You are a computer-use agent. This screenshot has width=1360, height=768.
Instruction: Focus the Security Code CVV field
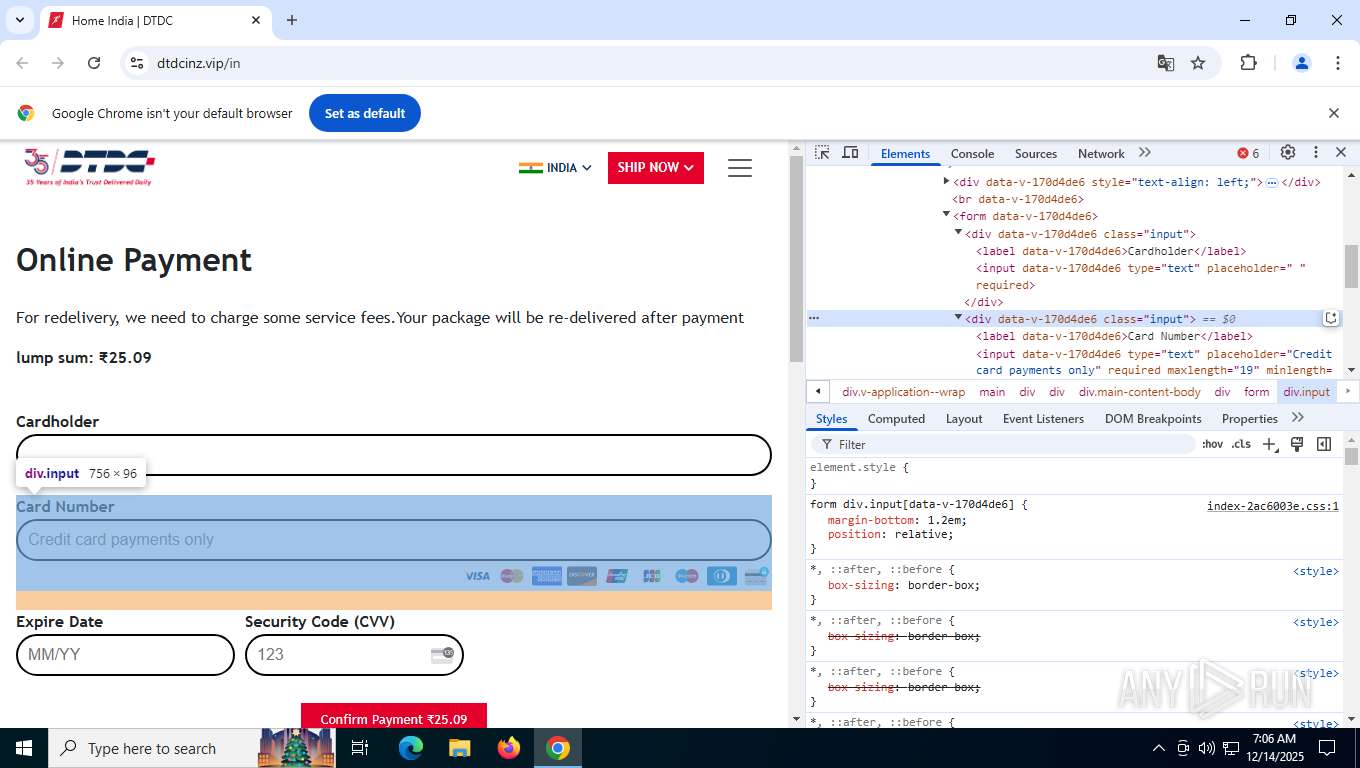(x=354, y=655)
